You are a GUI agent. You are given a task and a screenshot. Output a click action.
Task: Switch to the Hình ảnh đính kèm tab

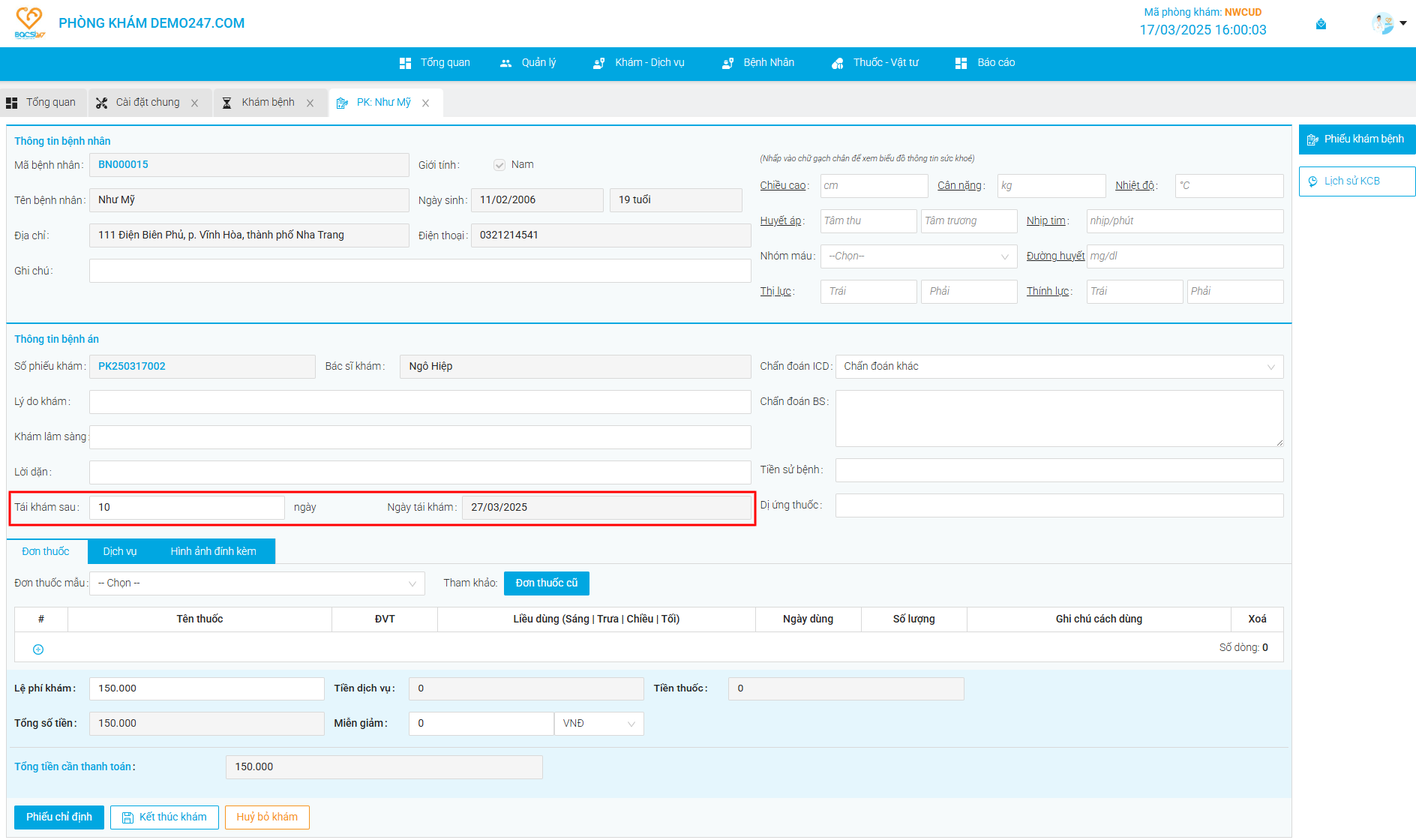214,552
